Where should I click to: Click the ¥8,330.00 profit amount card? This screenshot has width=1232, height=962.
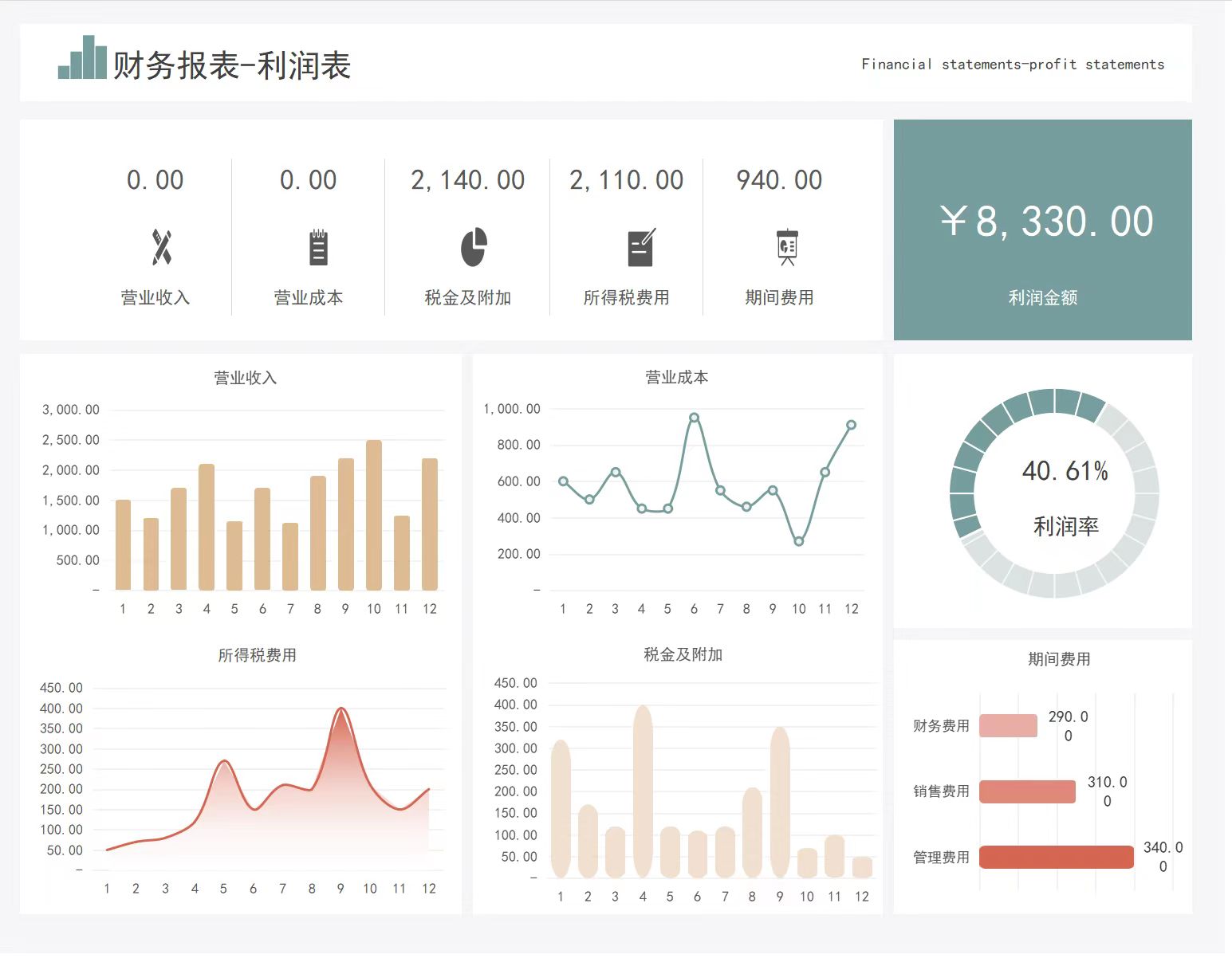coord(1042,230)
